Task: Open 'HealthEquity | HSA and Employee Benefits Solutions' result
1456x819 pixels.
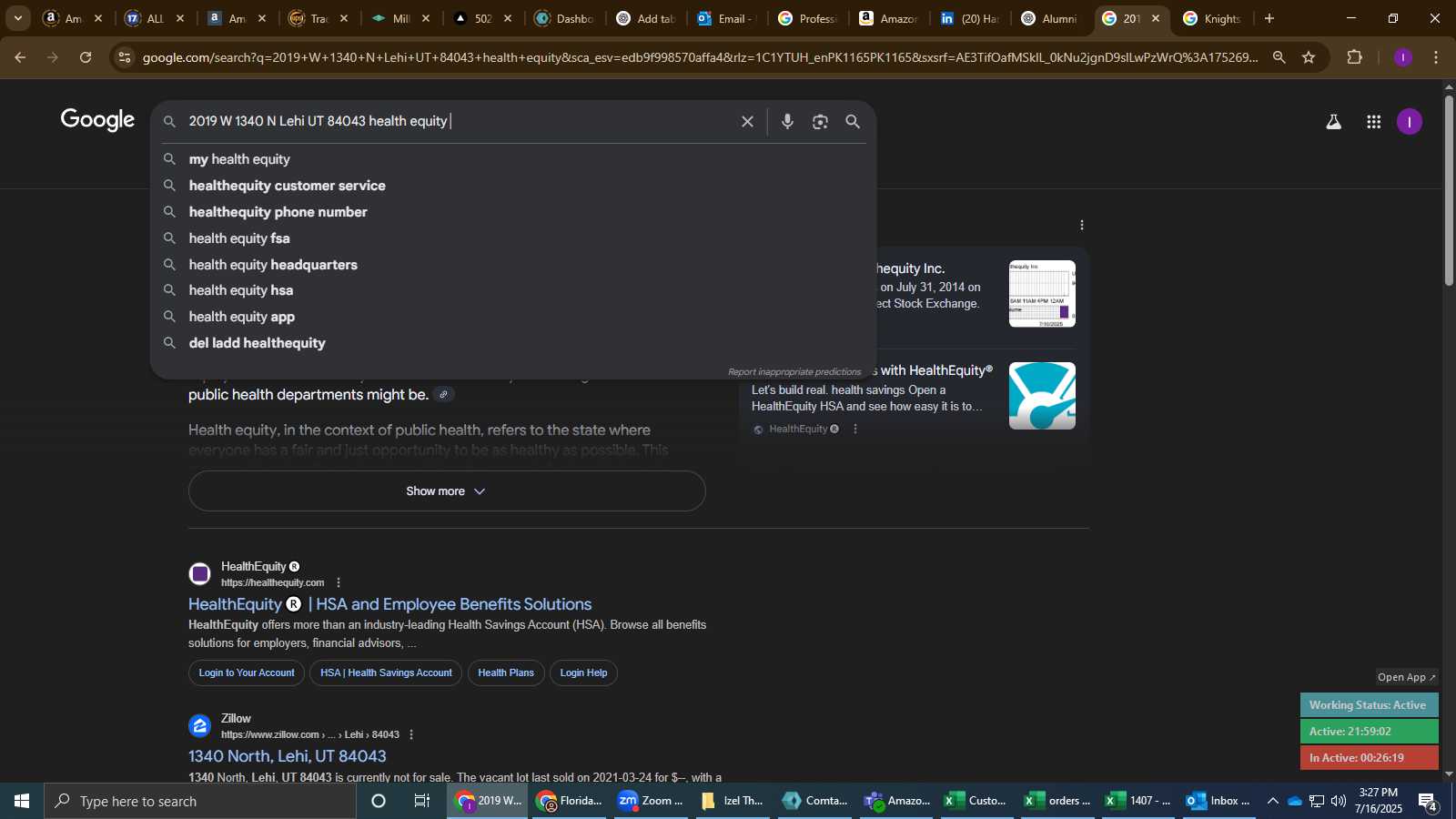Action: (389, 604)
